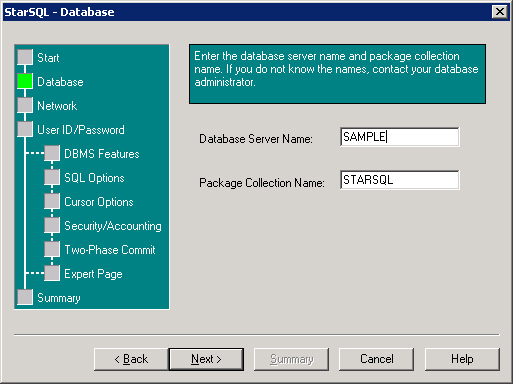Image resolution: width=513 pixels, height=384 pixels.
Task: Click the 'StarSQL - Database' title bar text
Action: tap(59, 12)
